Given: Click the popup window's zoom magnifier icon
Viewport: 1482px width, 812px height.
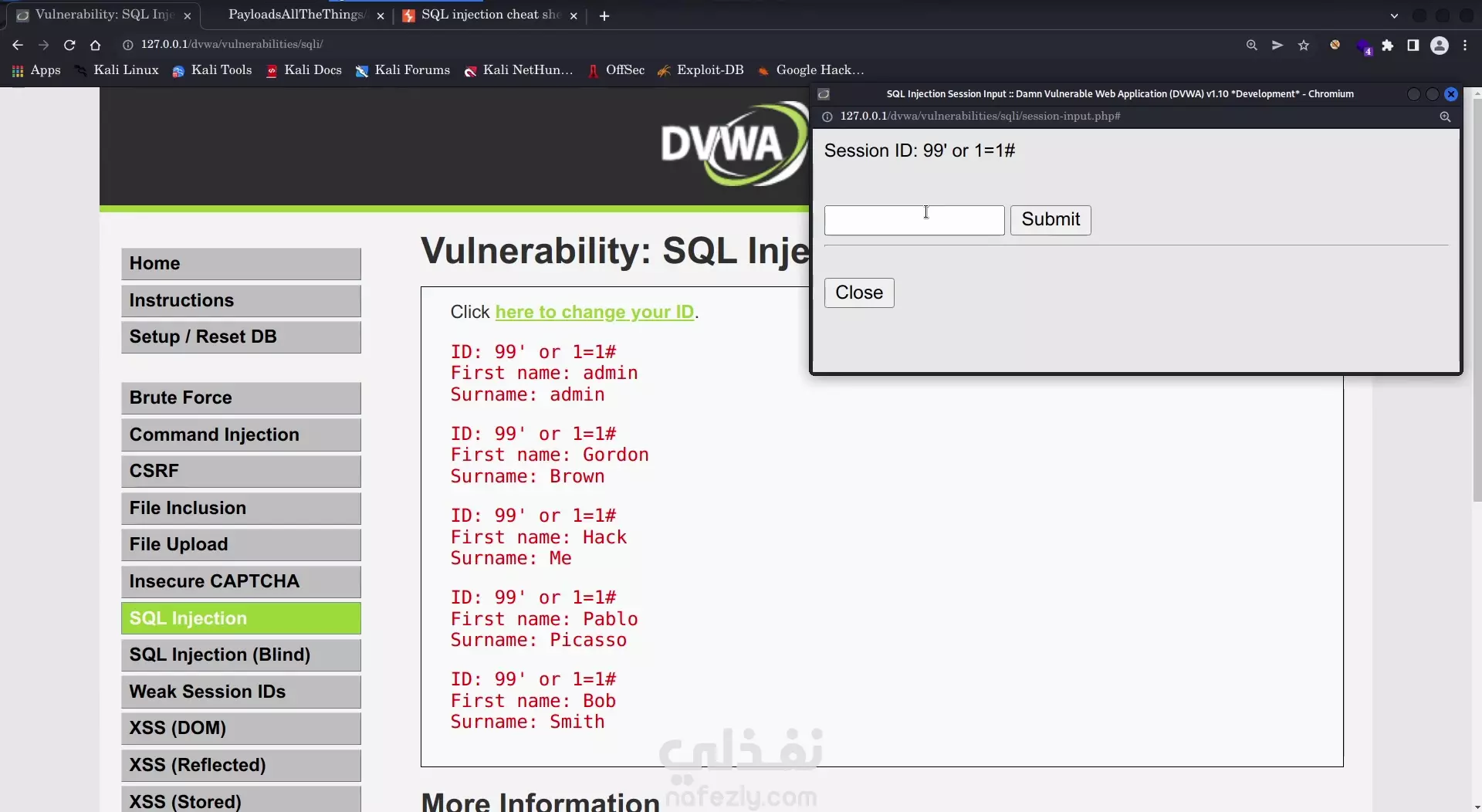Looking at the screenshot, I should 1445,117.
